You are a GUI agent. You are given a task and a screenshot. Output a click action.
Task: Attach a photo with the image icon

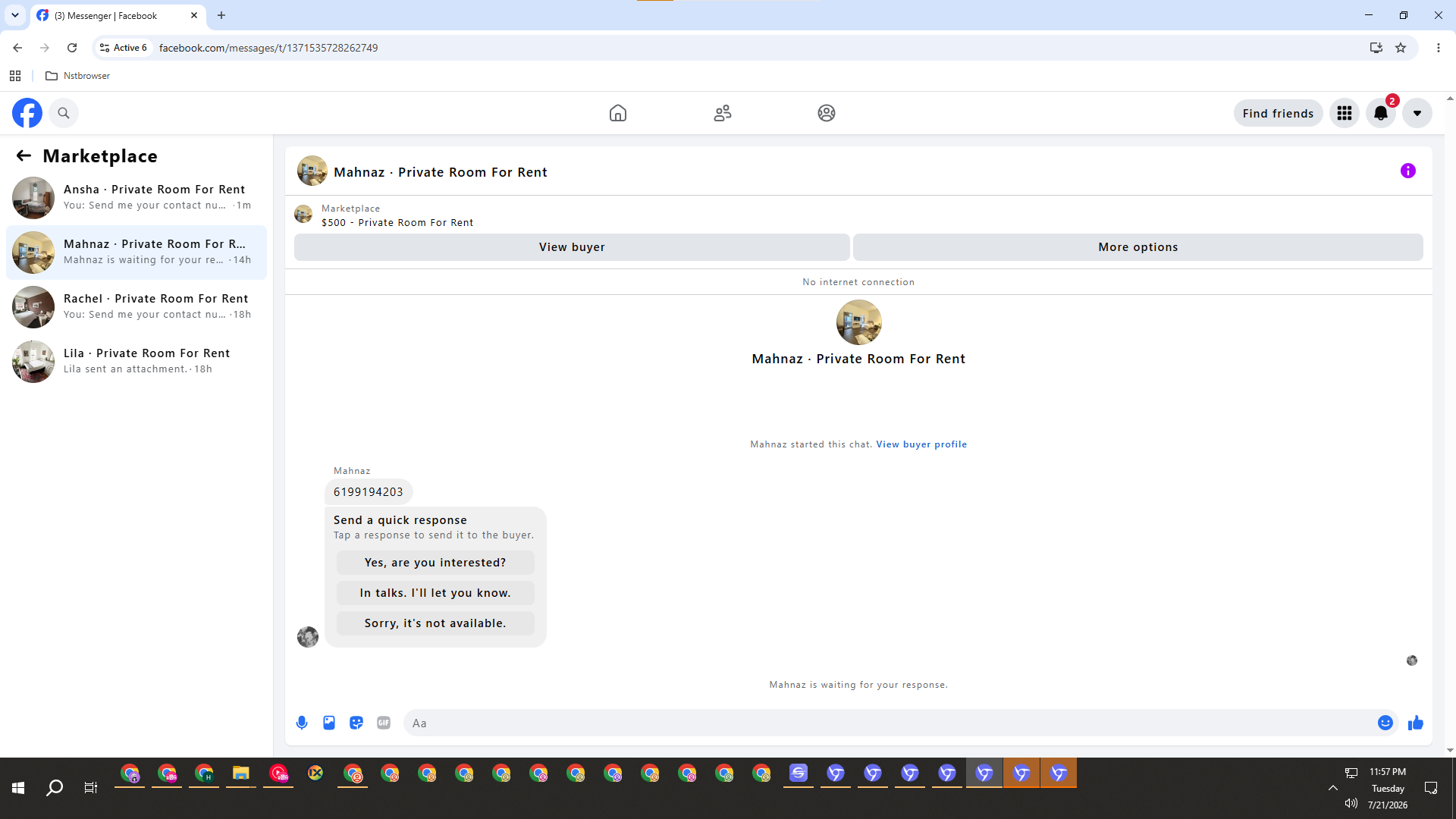click(x=329, y=723)
